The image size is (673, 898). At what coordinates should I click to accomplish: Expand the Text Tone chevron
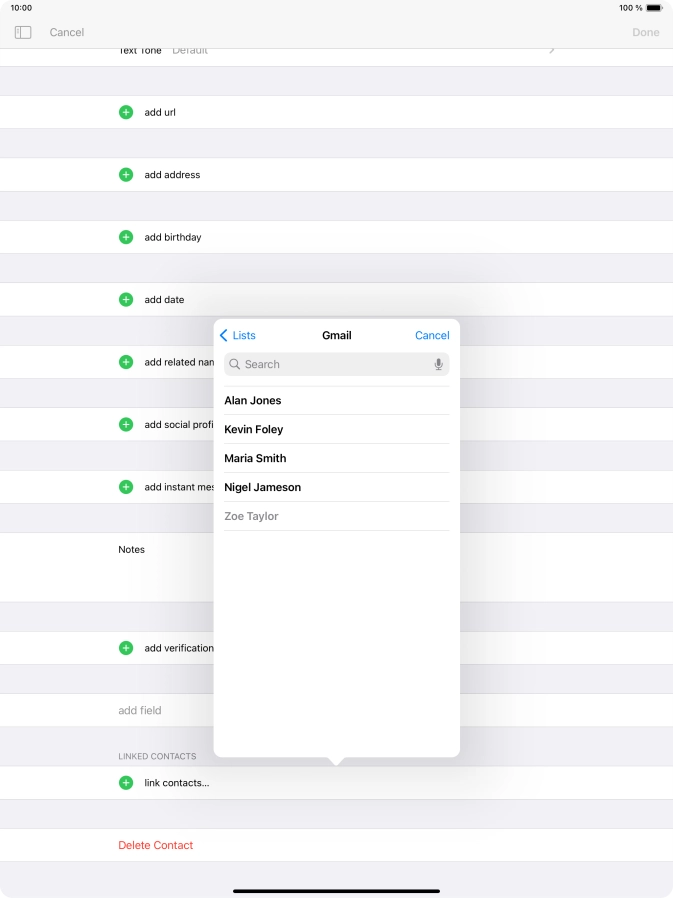tap(552, 51)
